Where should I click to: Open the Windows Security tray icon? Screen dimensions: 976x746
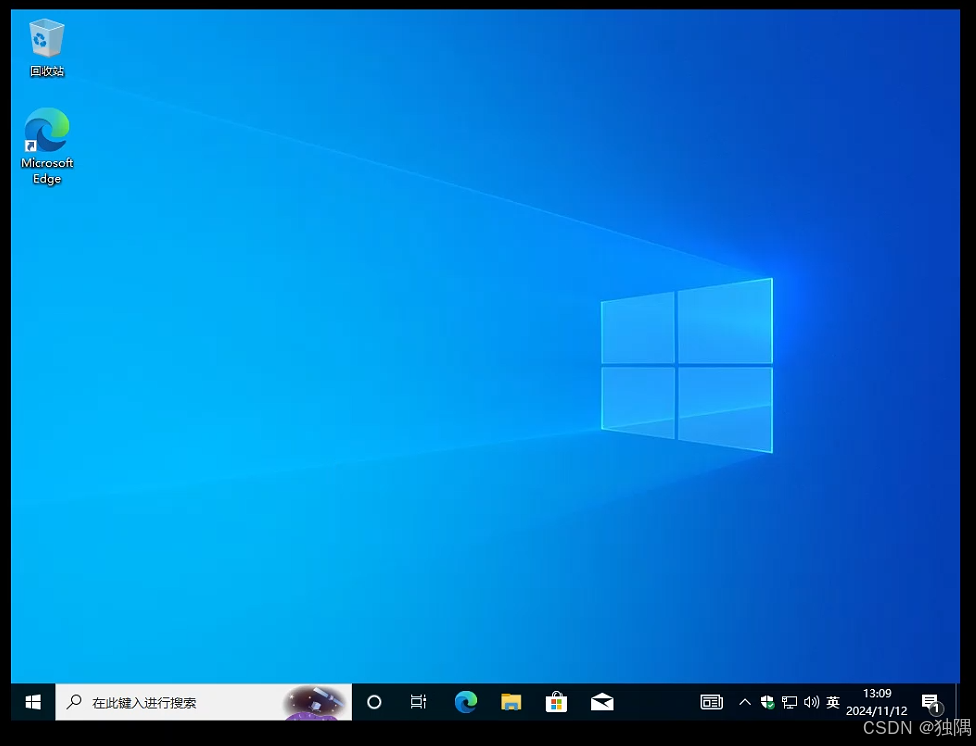(x=767, y=702)
